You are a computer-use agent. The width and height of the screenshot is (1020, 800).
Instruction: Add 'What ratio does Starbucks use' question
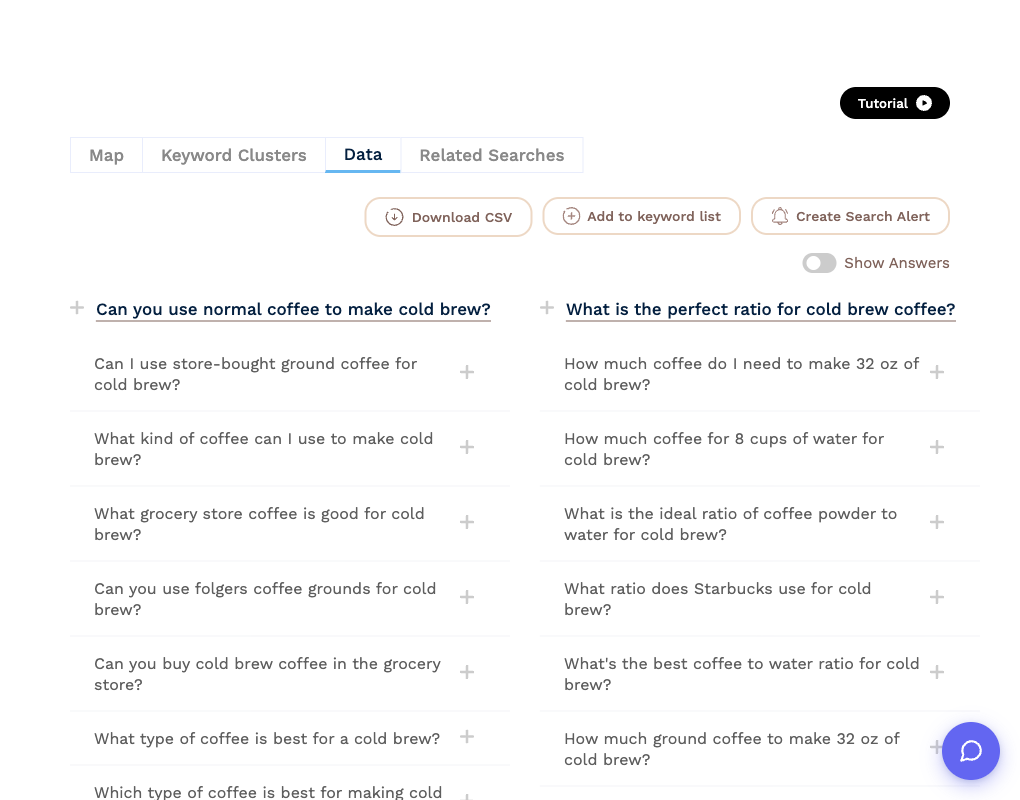(937, 597)
